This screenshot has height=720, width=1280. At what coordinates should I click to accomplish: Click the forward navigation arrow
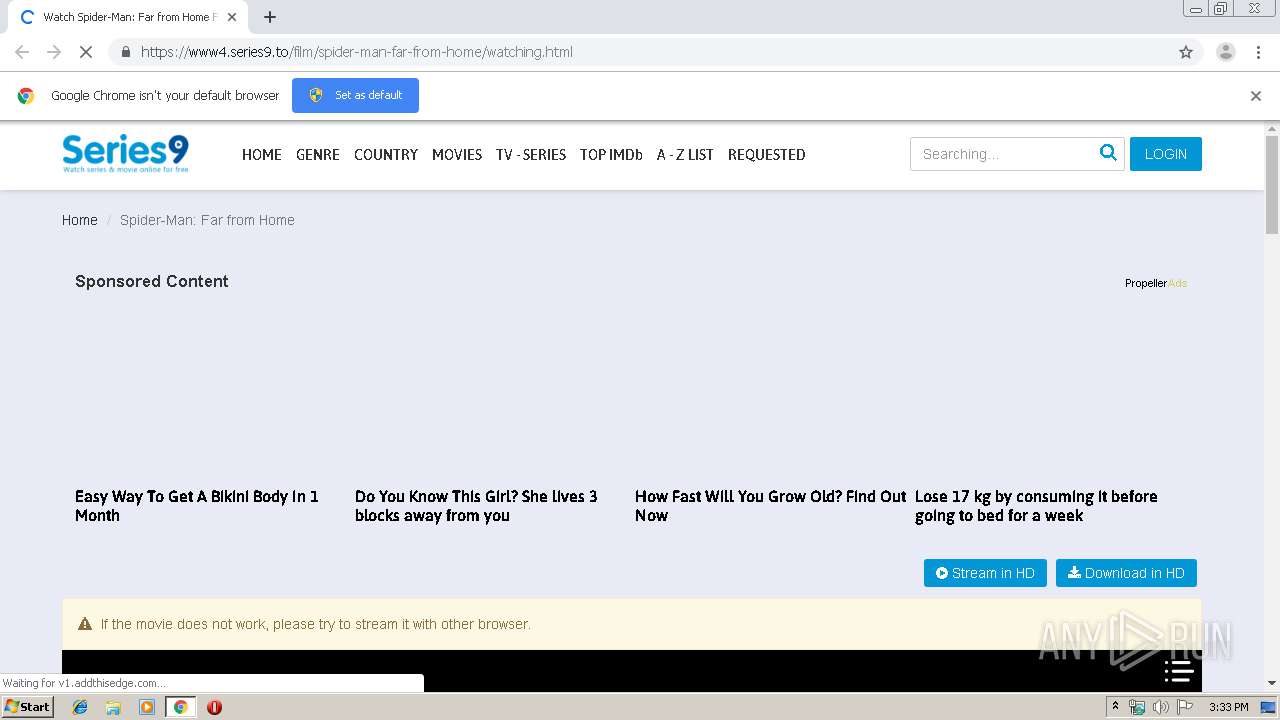[x=54, y=52]
